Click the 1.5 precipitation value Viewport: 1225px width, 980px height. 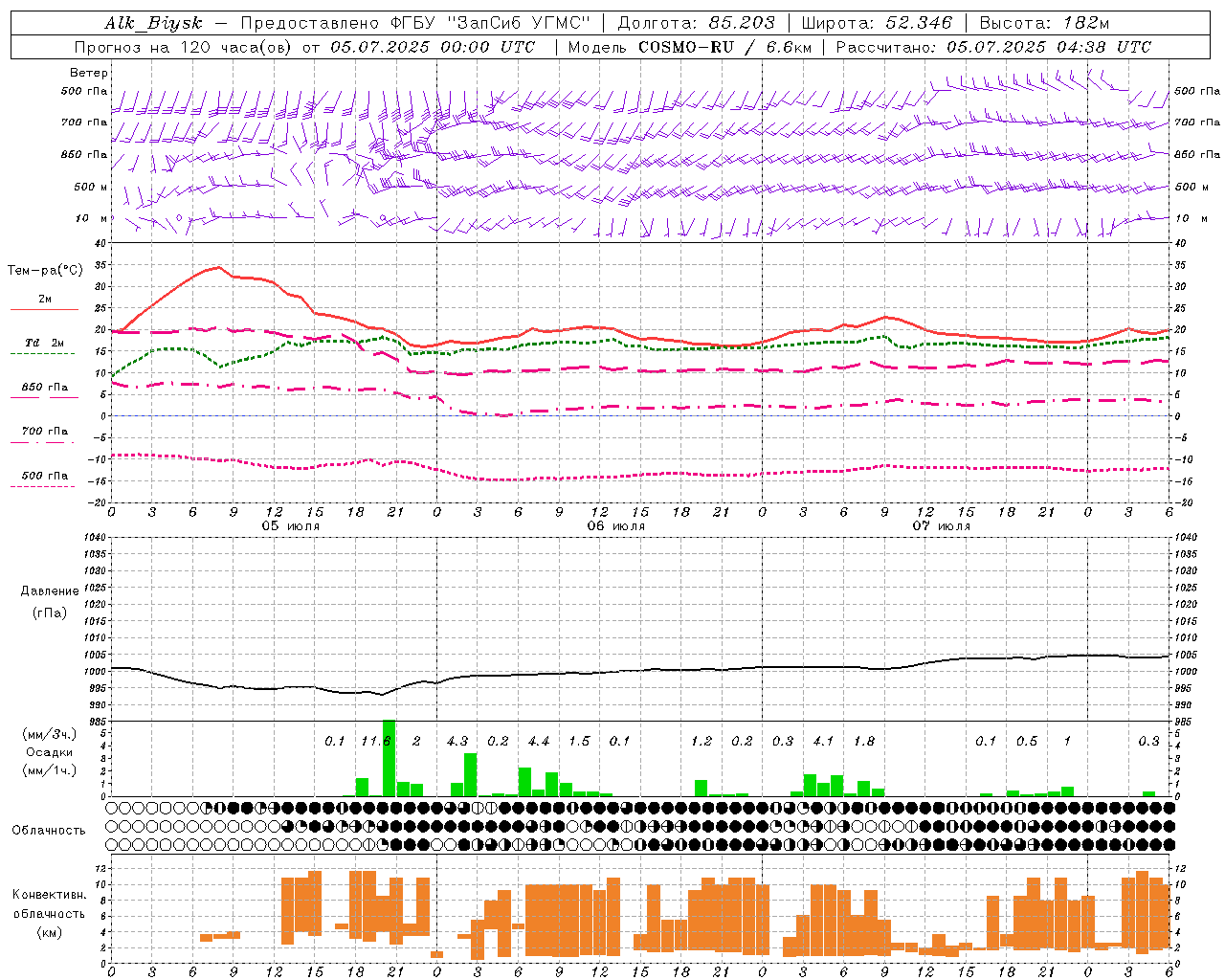(579, 741)
